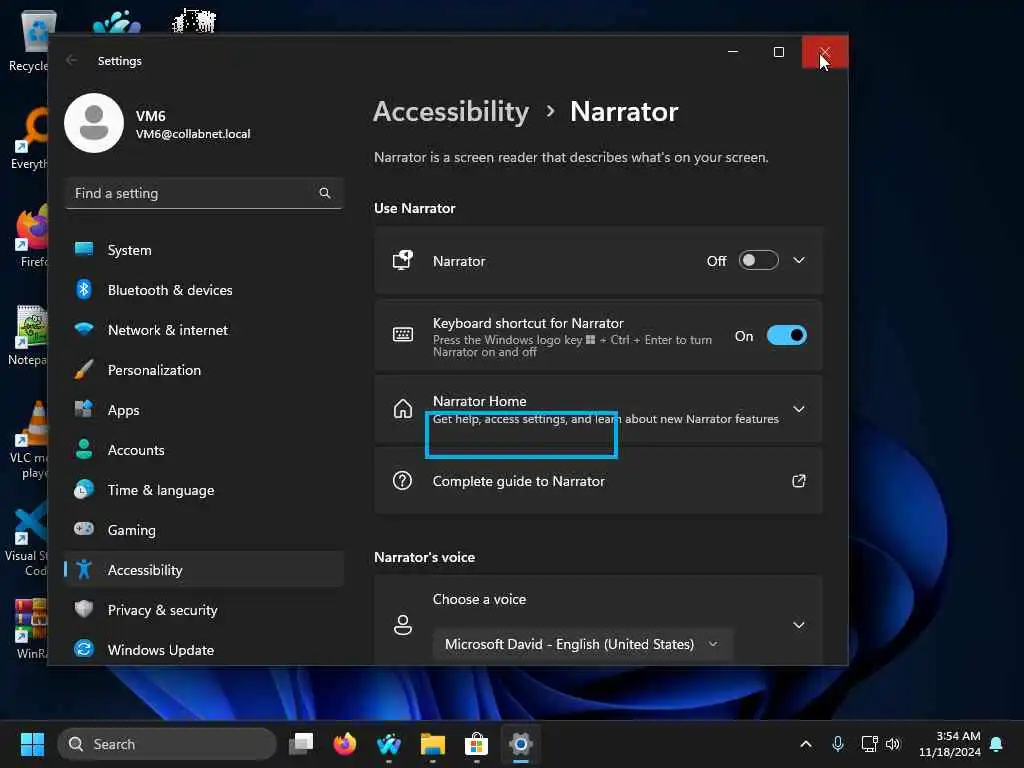Click the person icon beside Choose a voice
The image size is (1024, 768).
pyautogui.click(x=403, y=625)
